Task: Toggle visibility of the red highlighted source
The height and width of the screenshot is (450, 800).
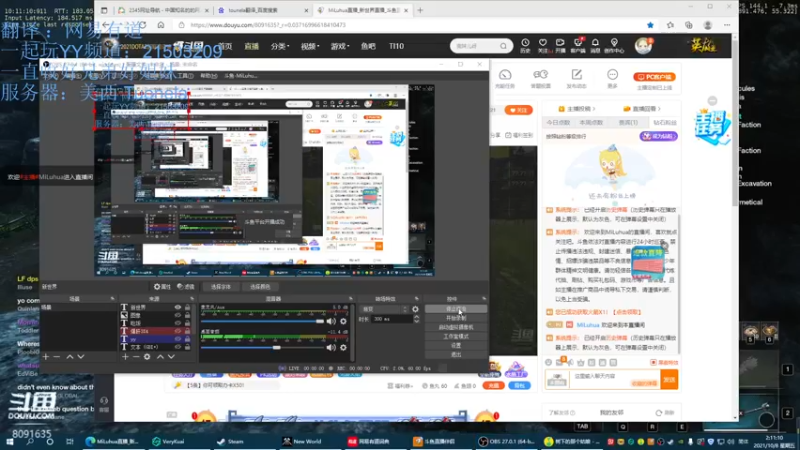Action: point(178,331)
